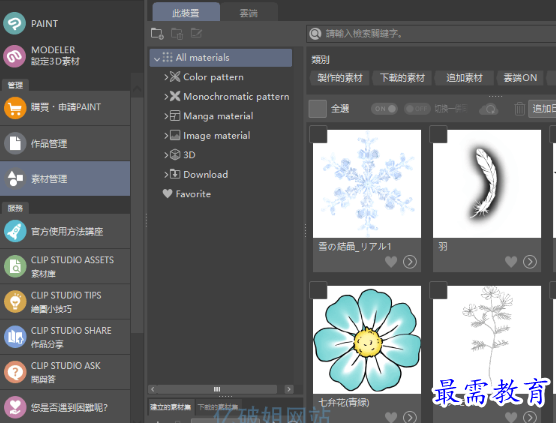Favorite the 雪の結晶_リアル1 material heart
The image size is (556, 423).
coord(391,262)
